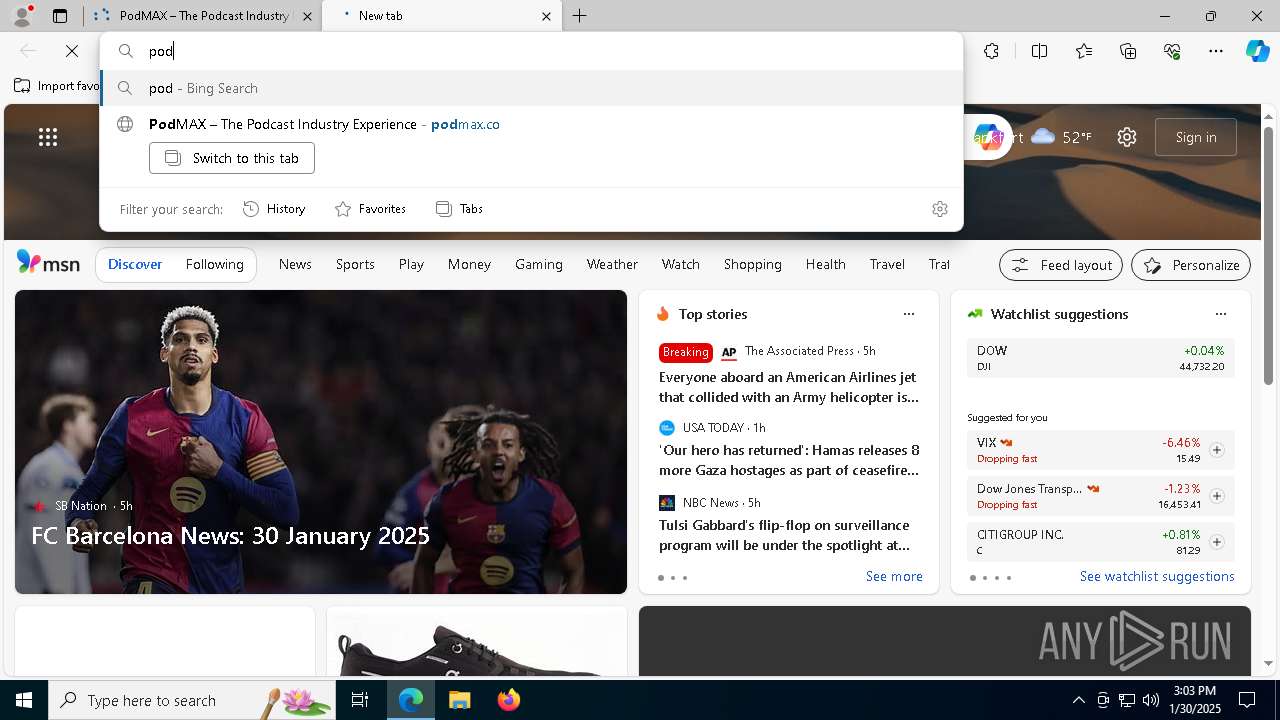Open News category
The image size is (1280, 720).
295,264
